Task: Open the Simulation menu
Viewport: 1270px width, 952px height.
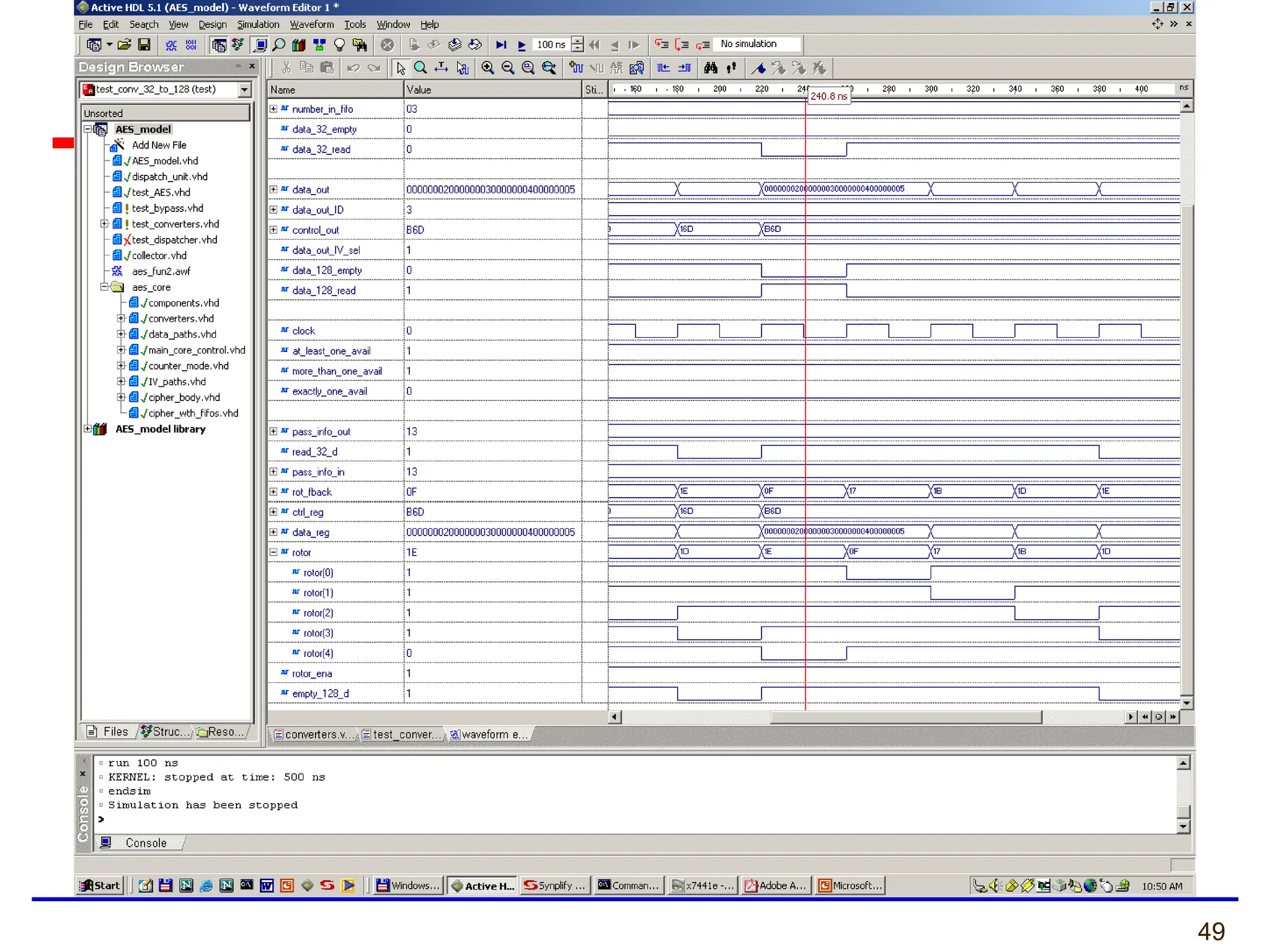Action: [x=258, y=25]
